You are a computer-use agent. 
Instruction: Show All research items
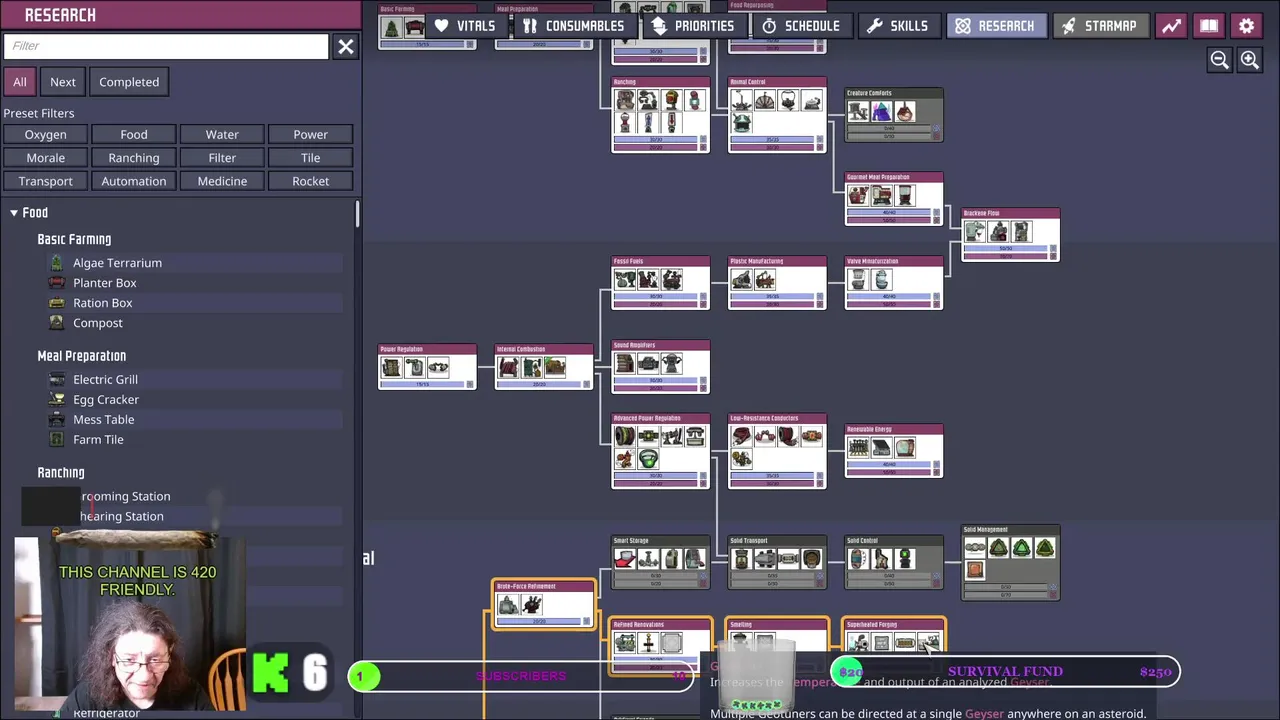point(20,82)
